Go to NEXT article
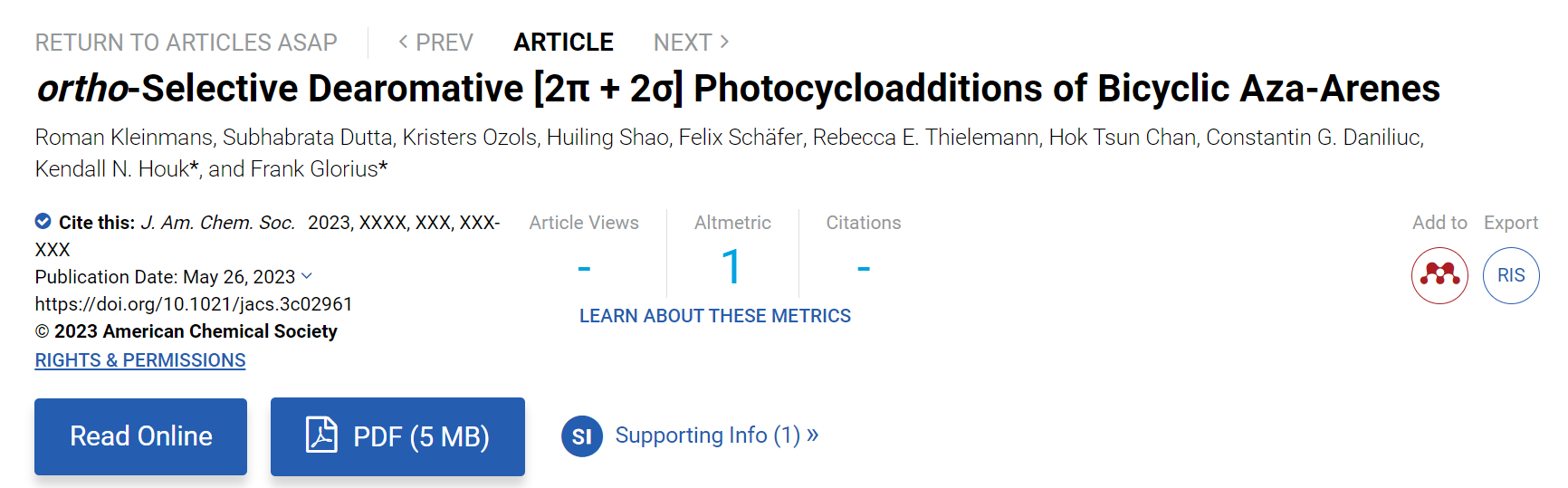 (x=692, y=43)
